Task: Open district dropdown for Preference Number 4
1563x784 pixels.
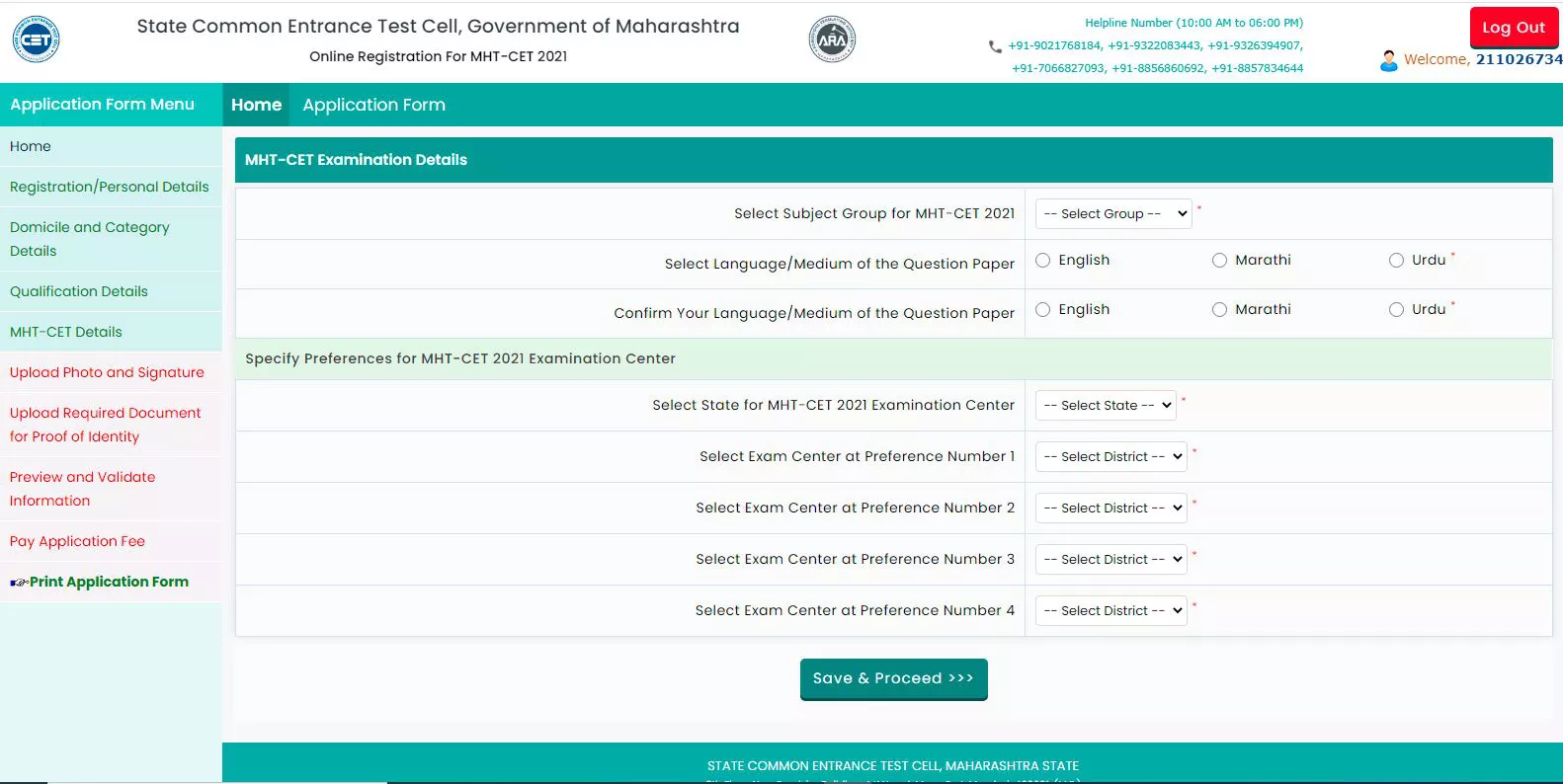Action: point(1111,610)
